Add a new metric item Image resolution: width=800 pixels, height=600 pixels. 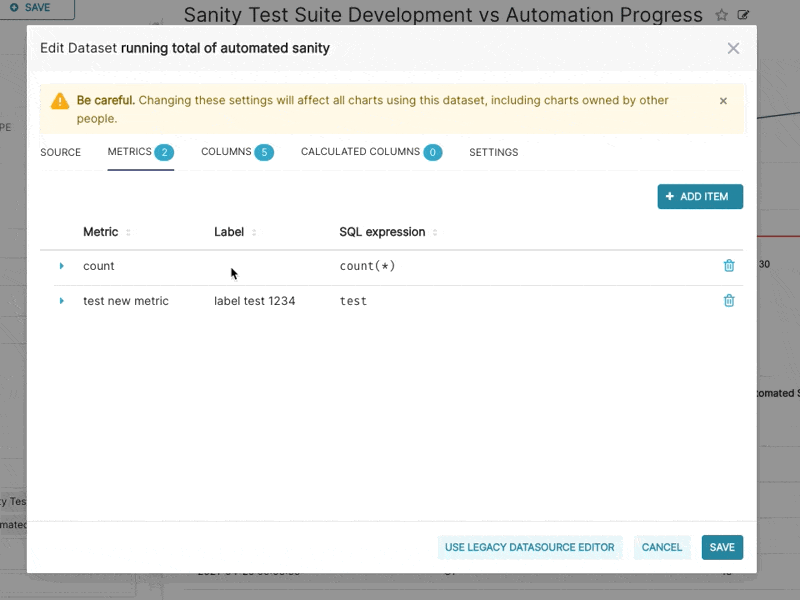[x=700, y=196]
